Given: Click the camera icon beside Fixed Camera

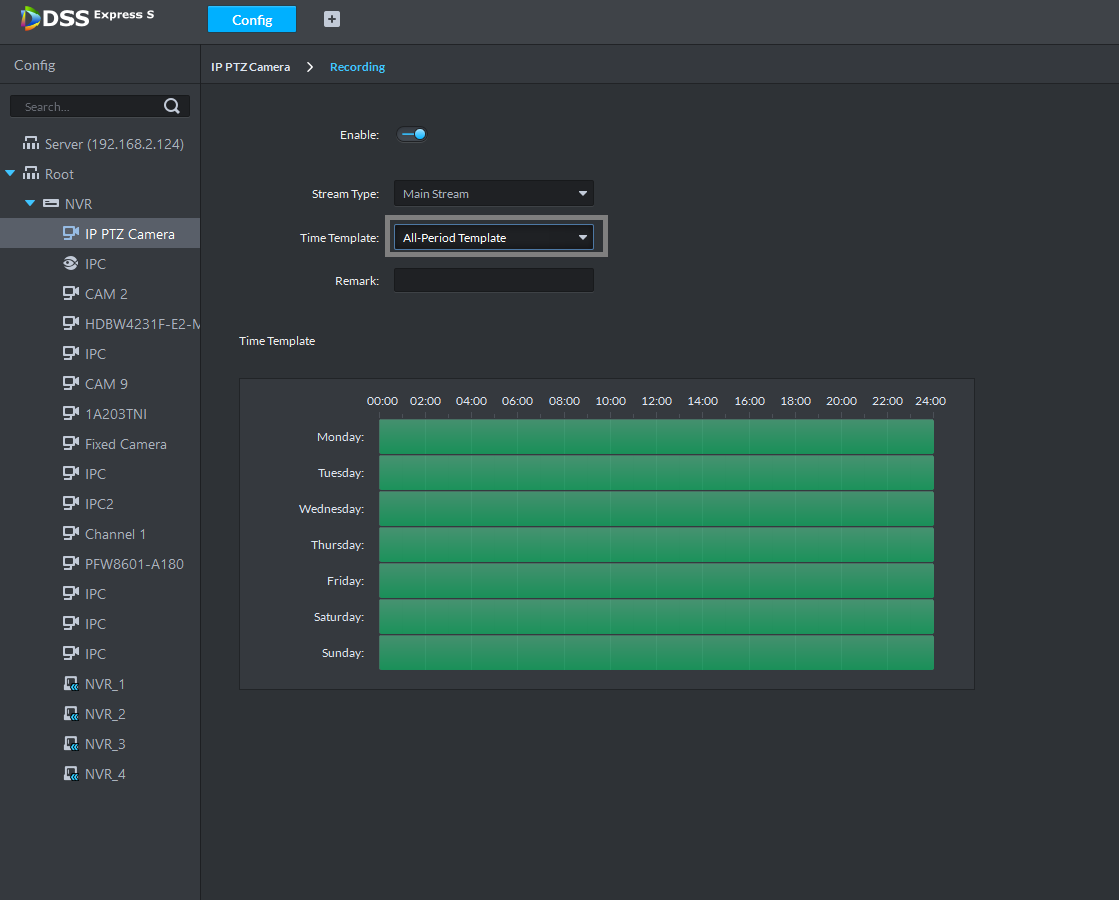Looking at the screenshot, I should point(70,444).
